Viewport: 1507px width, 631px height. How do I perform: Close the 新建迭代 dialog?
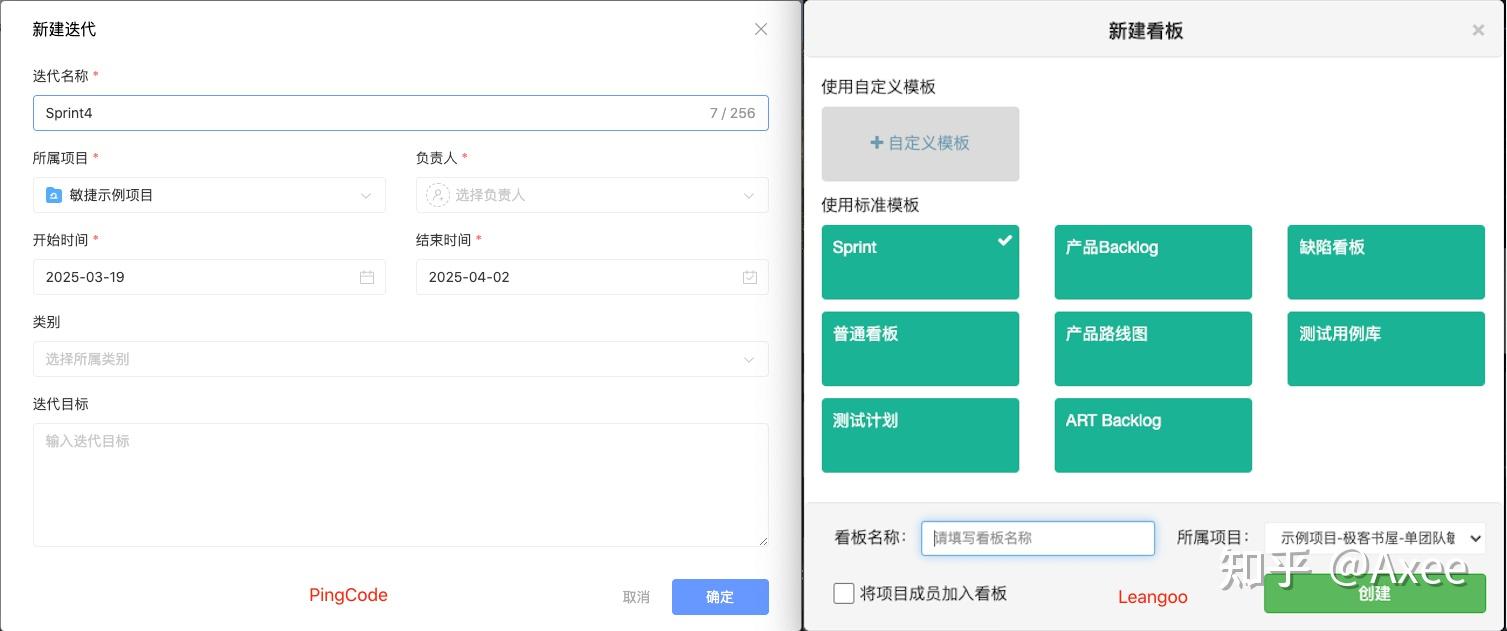click(761, 29)
